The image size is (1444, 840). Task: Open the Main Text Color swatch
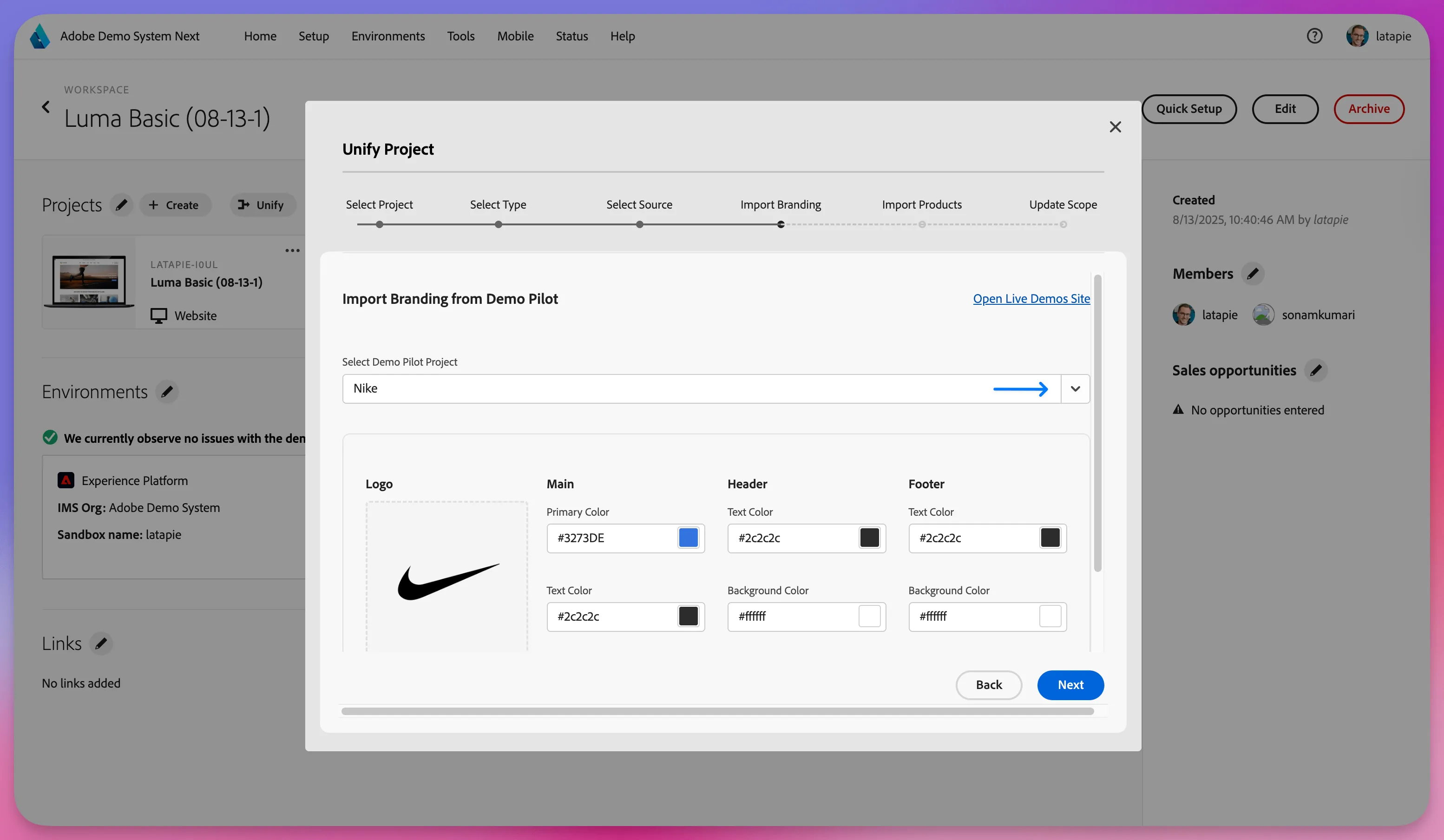point(688,617)
